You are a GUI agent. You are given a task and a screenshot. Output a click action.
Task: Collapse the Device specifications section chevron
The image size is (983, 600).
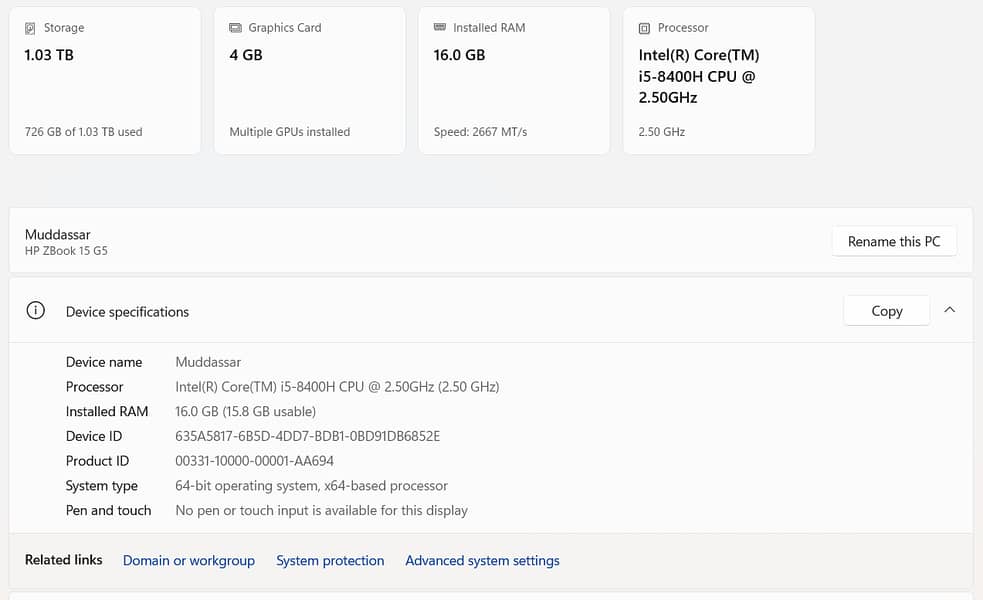point(950,310)
